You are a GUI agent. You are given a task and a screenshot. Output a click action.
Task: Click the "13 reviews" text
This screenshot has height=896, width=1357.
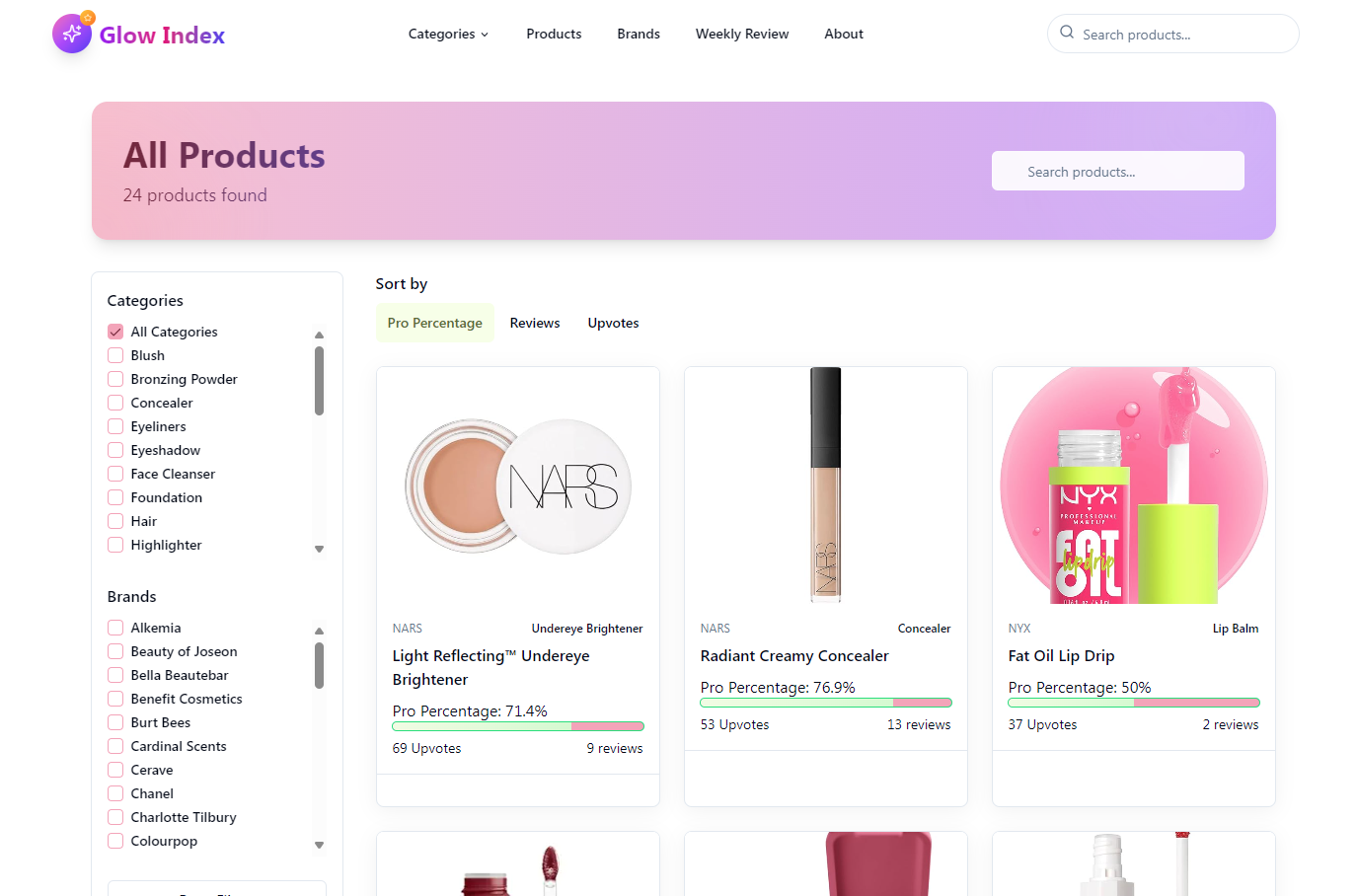(919, 724)
